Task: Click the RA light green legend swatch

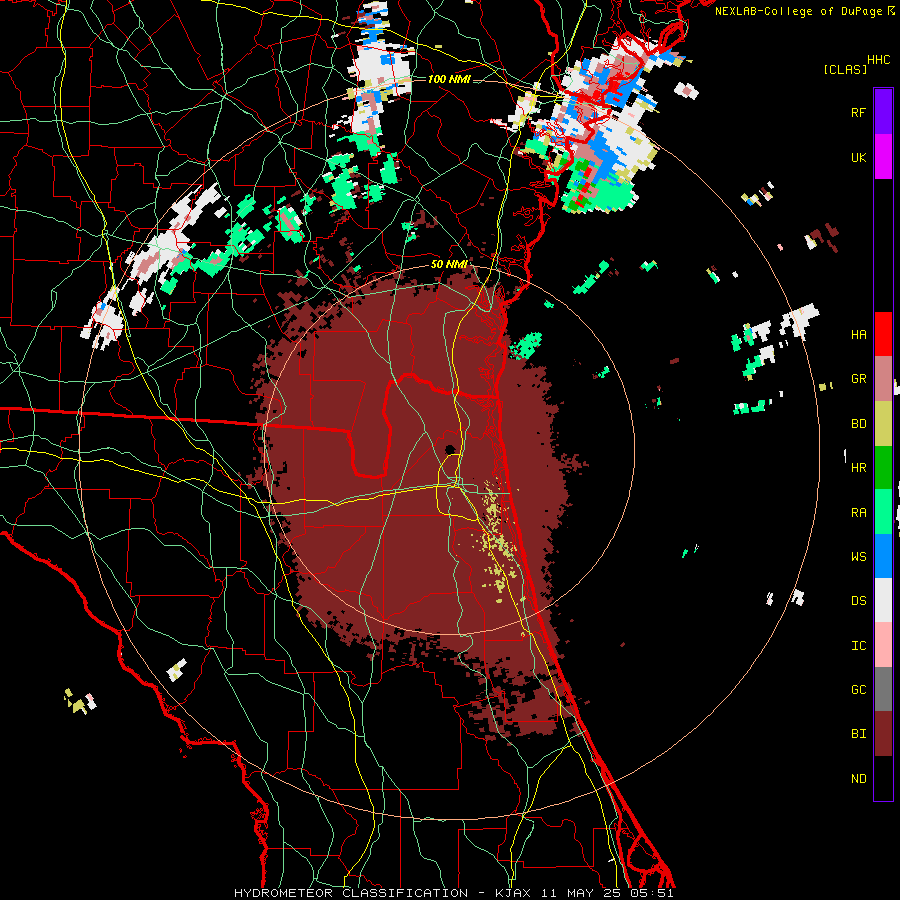Action: pos(883,512)
